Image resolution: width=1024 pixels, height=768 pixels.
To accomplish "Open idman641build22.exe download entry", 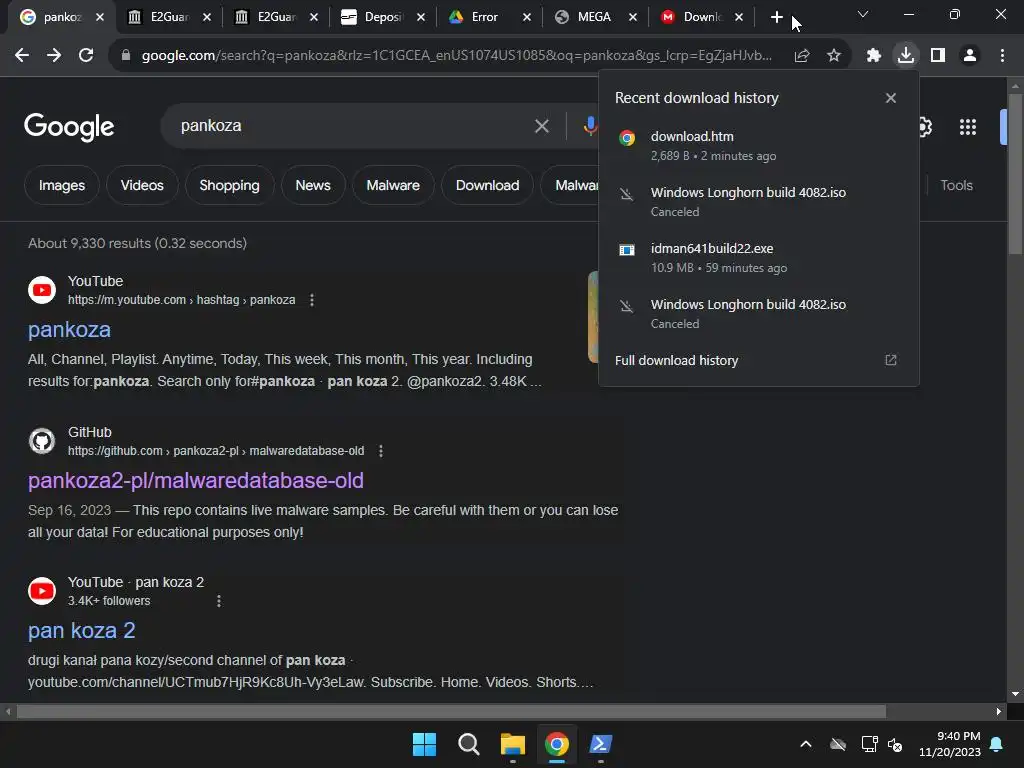I will click(x=758, y=258).
